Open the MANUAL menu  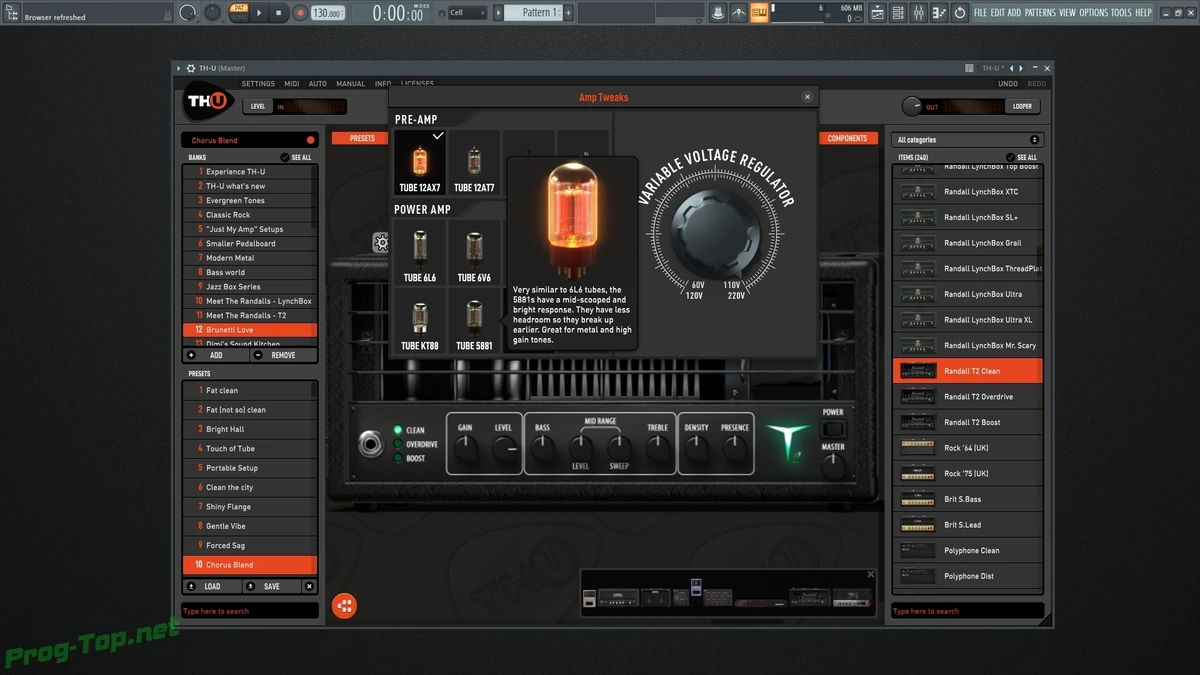click(x=351, y=84)
